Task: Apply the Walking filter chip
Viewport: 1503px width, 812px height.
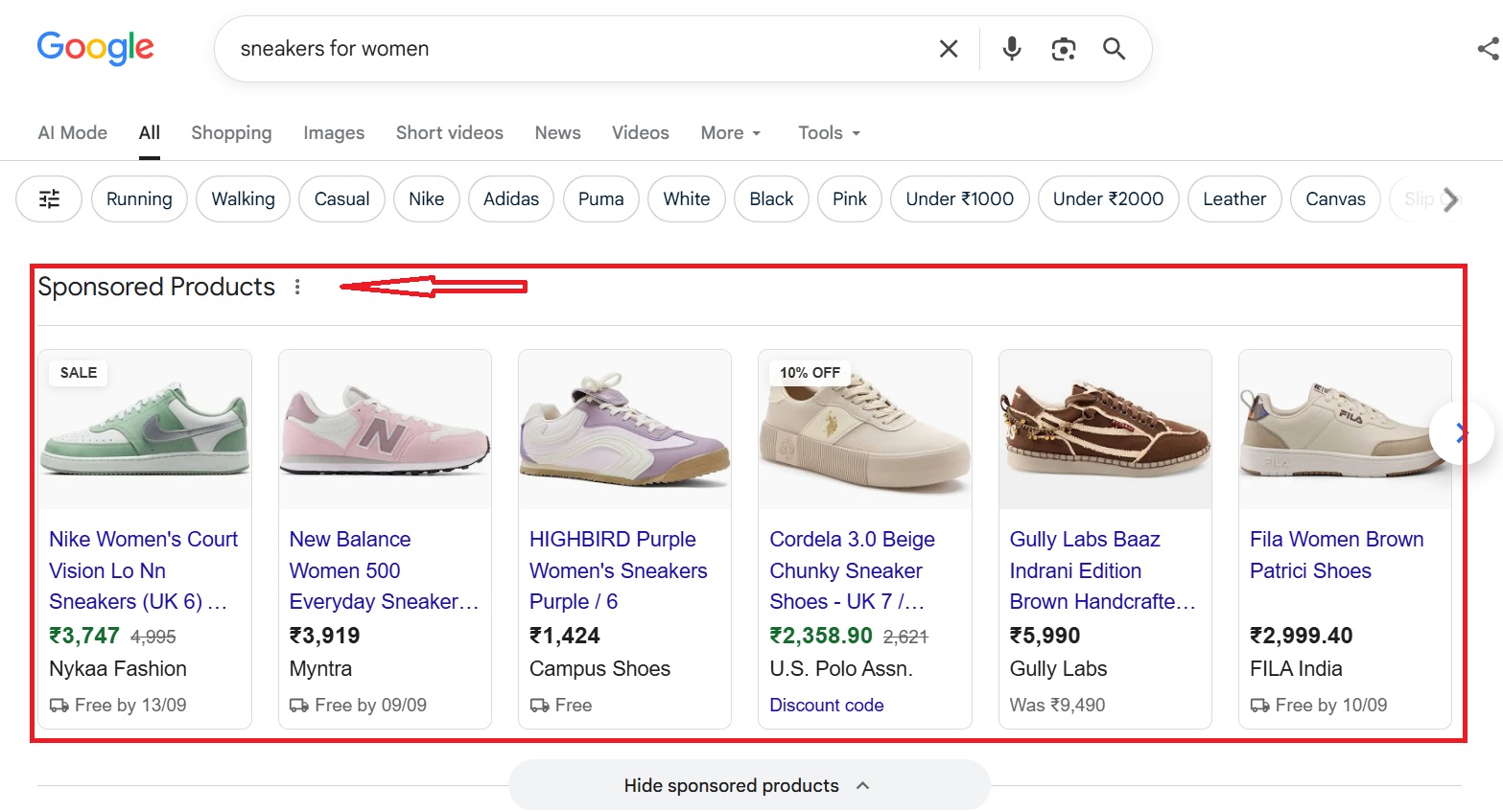Action: [x=243, y=198]
